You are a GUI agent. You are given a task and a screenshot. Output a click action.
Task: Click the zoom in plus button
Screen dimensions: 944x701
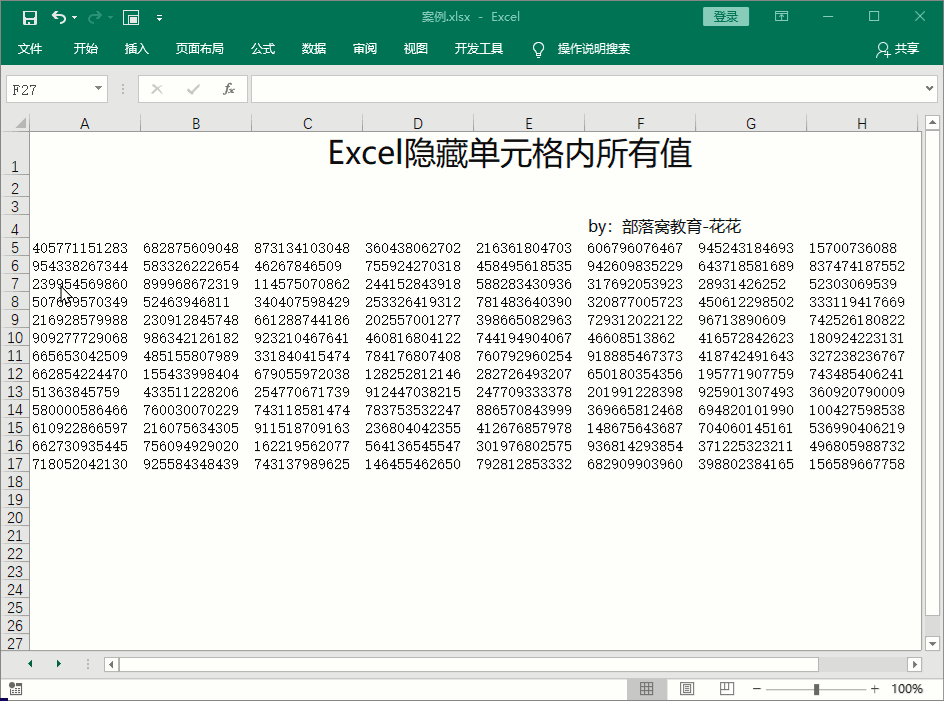[875, 689]
